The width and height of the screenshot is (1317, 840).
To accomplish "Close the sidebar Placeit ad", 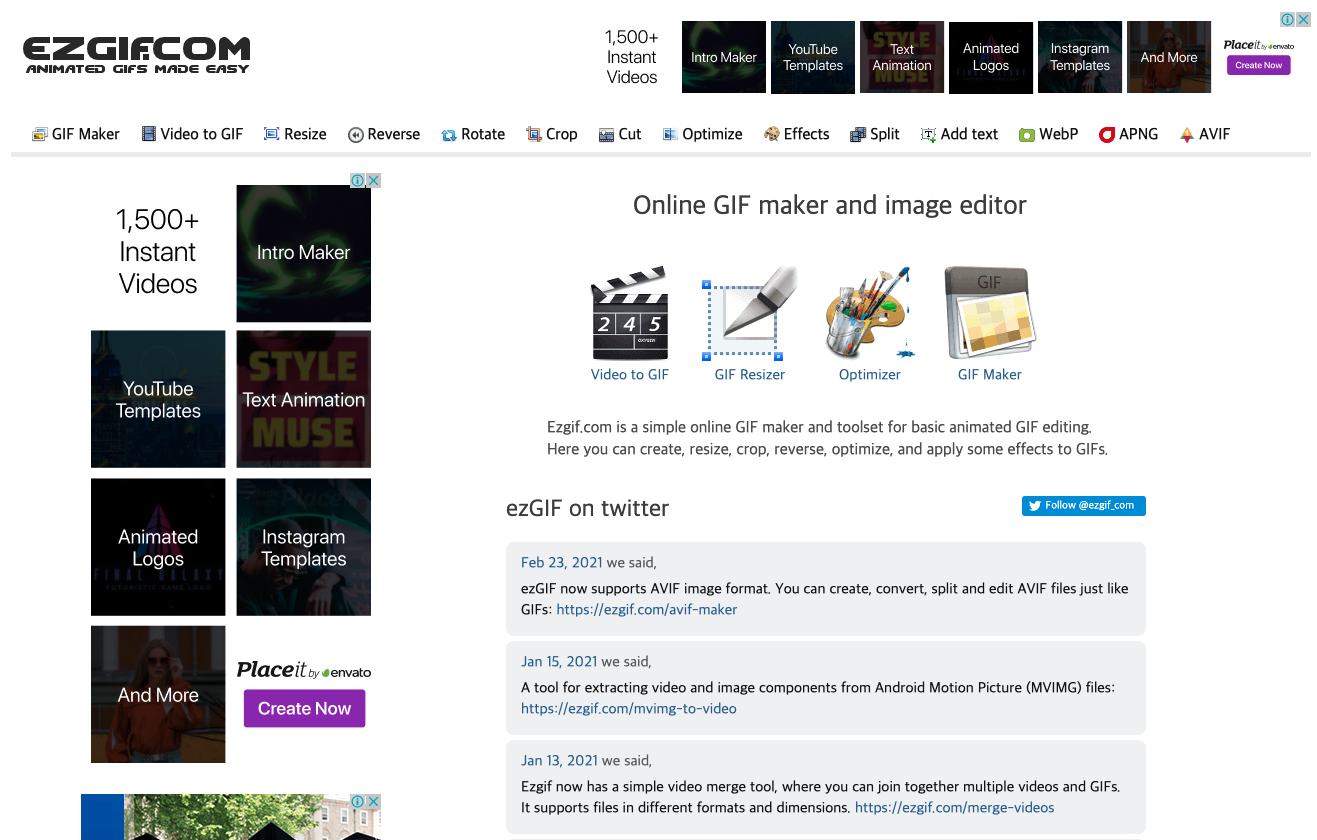I will [x=374, y=180].
